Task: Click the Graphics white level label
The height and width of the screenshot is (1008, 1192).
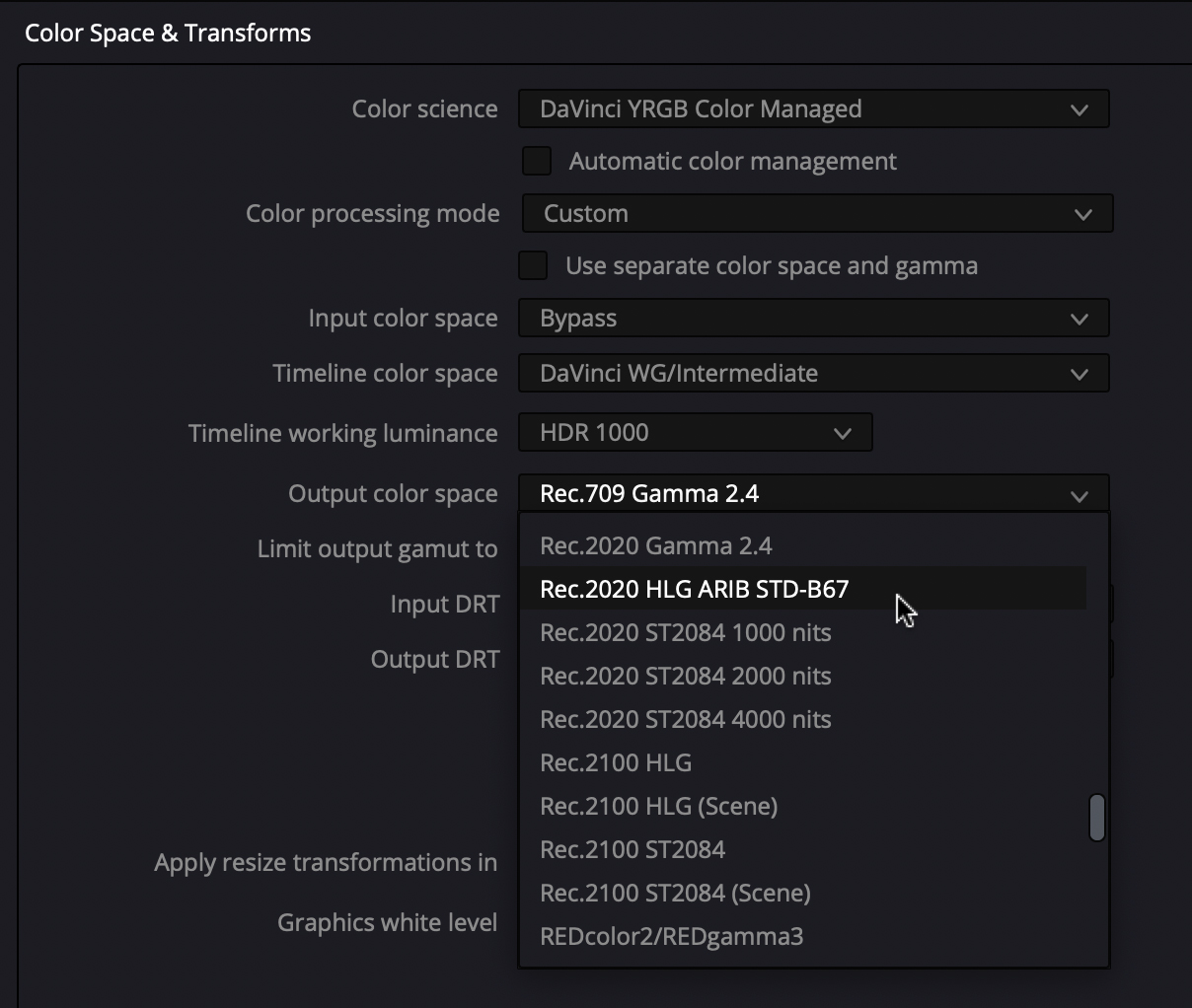Action: [387, 922]
